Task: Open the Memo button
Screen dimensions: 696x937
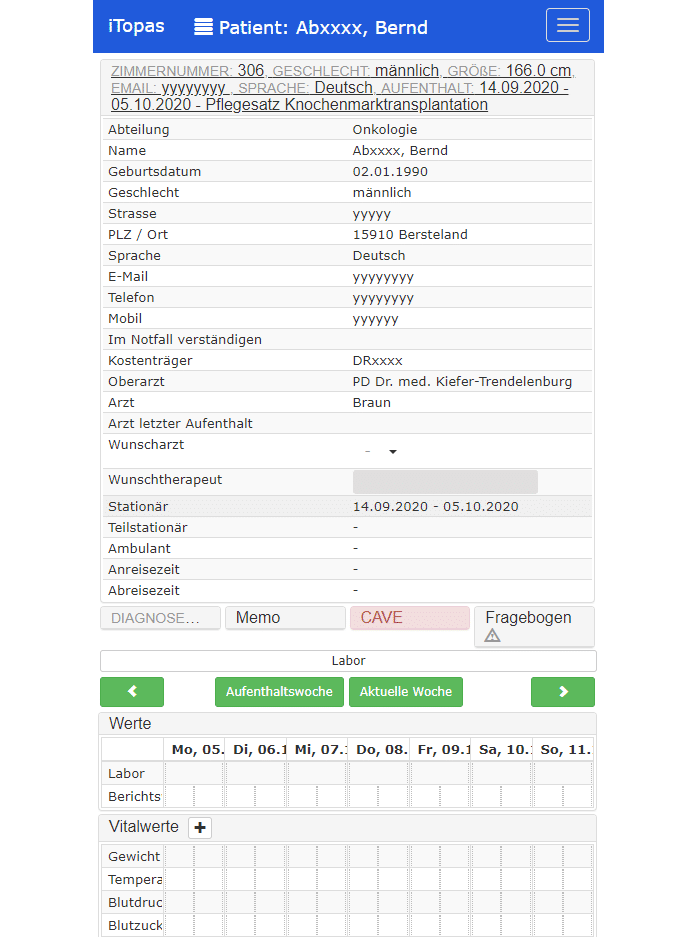Action: 284,618
